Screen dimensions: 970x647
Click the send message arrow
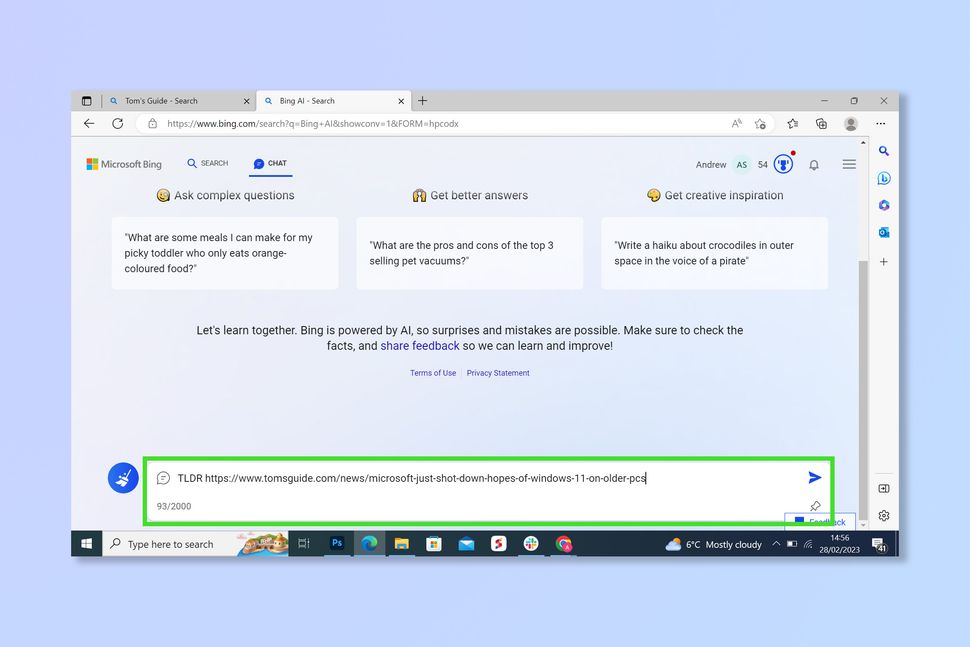click(815, 478)
